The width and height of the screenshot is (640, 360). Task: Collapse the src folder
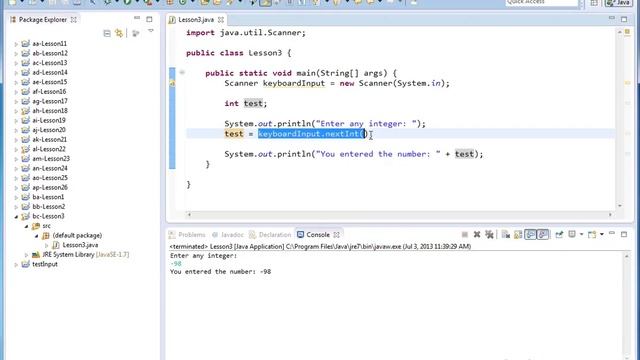(27, 226)
